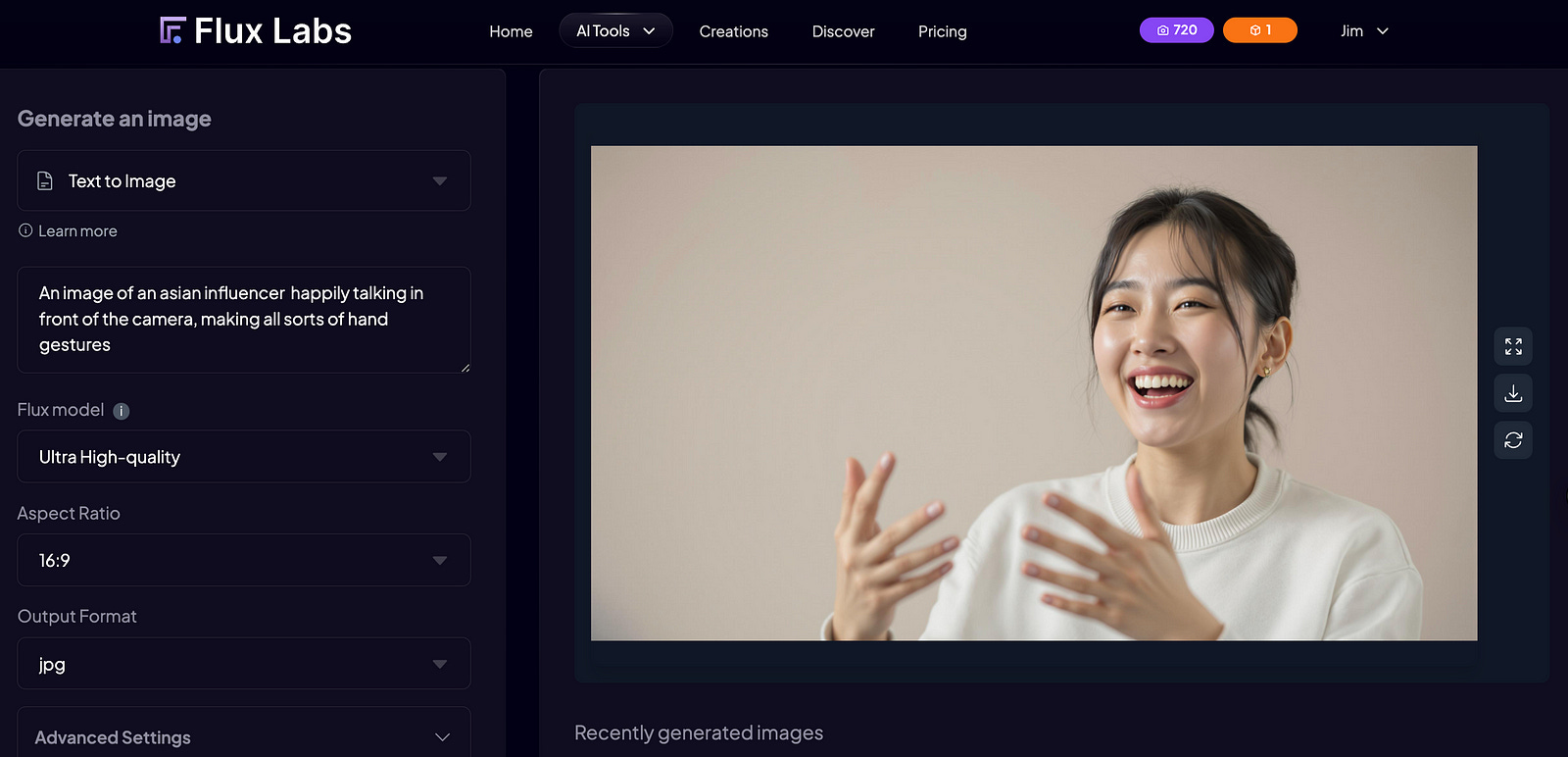Open the Pricing page
This screenshot has height=757, width=1568.
942,31
